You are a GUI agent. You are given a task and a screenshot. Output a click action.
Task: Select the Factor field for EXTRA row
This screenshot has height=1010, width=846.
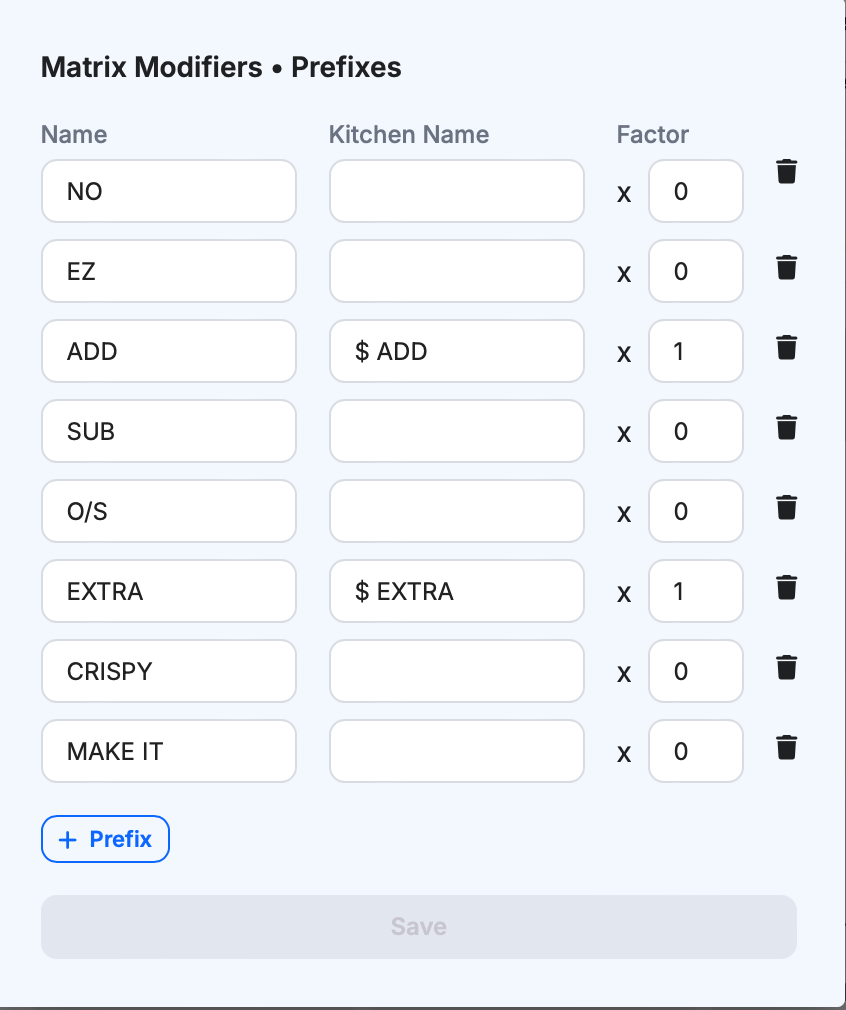(696, 591)
